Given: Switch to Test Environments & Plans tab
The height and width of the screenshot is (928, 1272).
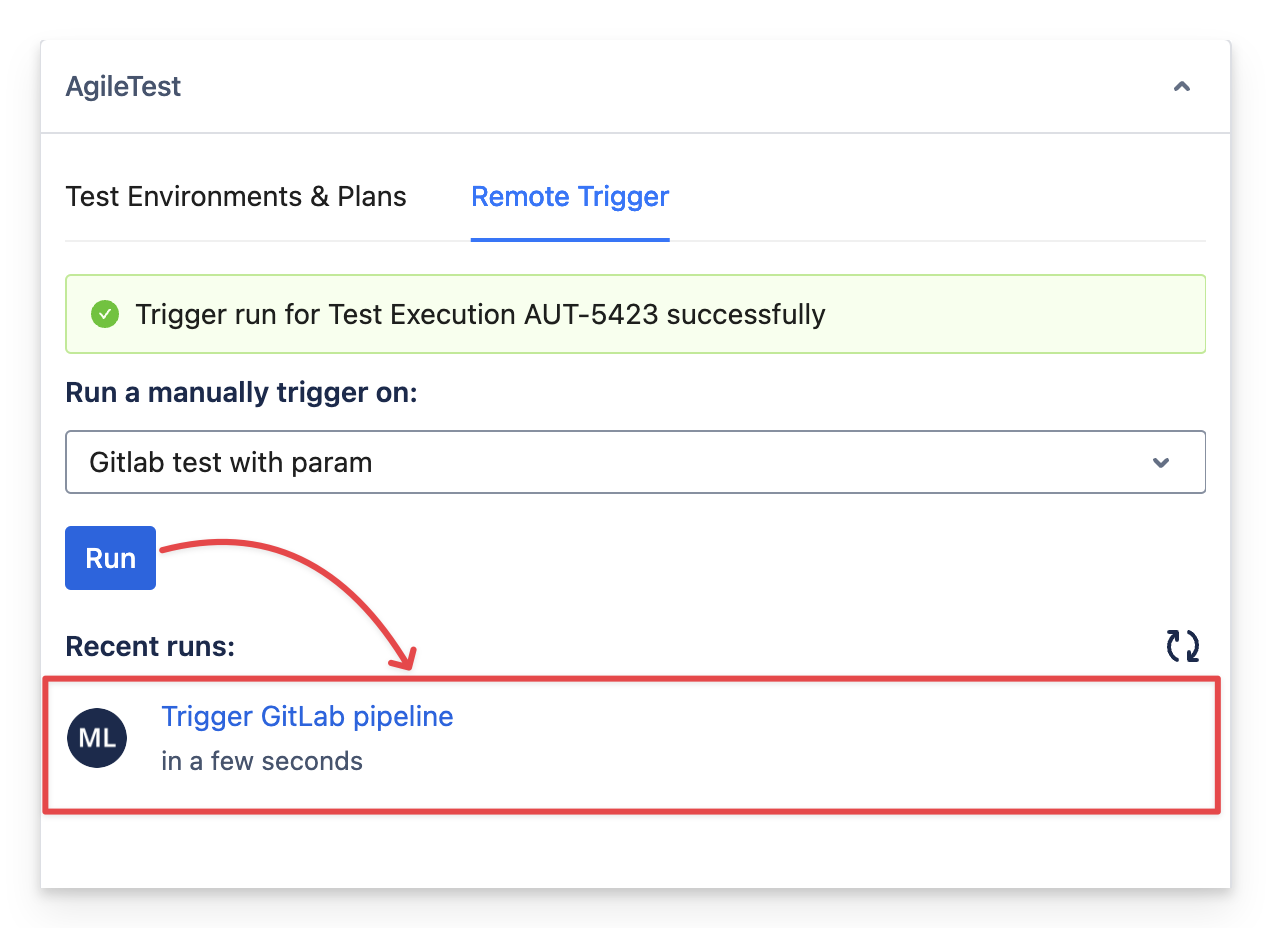Looking at the screenshot, I should click(236, 197).
